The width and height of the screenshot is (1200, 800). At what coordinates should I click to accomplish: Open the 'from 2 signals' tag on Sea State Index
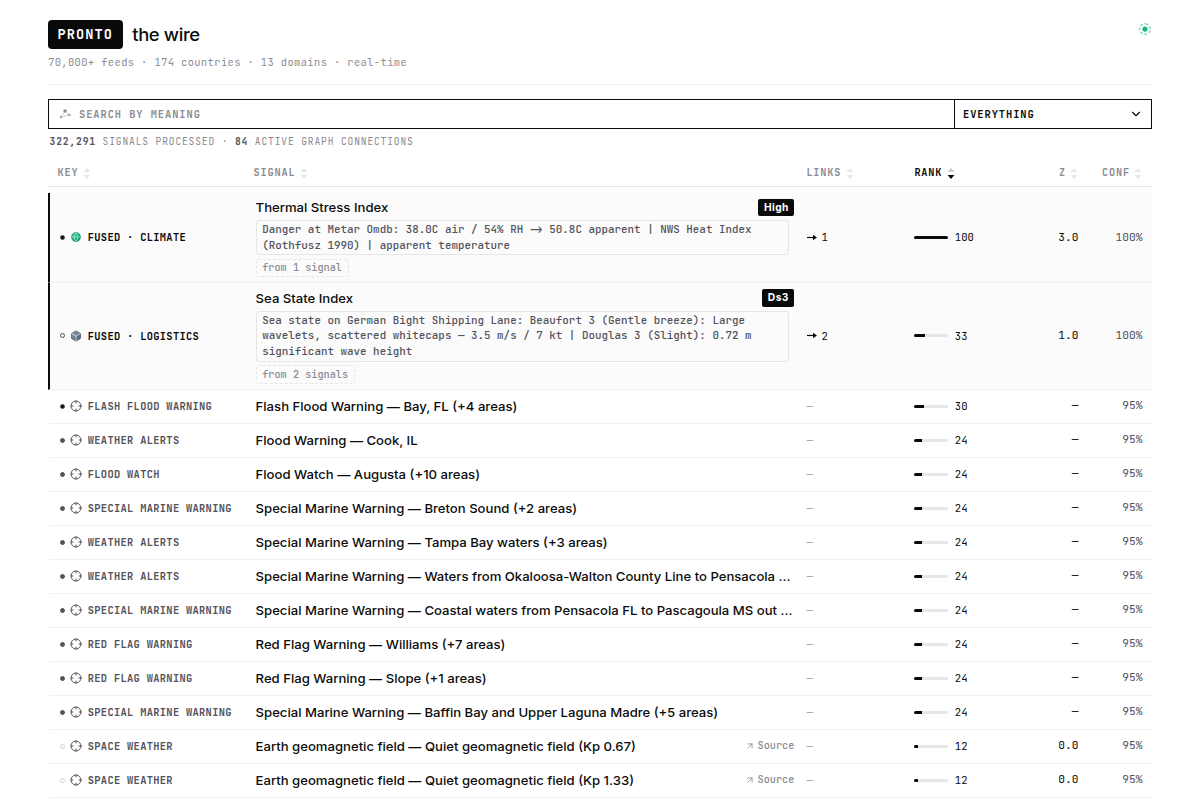coord(305,375)
